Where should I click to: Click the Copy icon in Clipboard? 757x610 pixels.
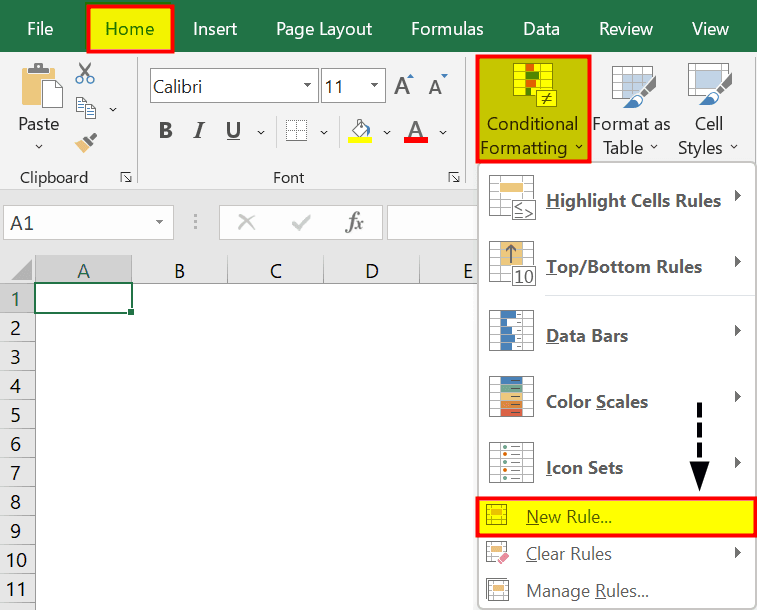tap(86, 108)
